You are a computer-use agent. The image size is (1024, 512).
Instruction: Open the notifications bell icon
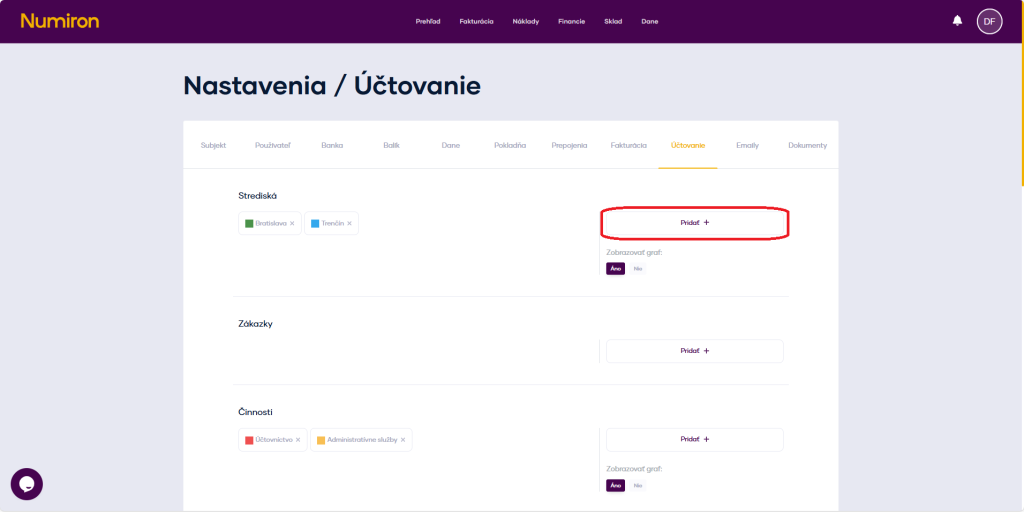[957, 21]
